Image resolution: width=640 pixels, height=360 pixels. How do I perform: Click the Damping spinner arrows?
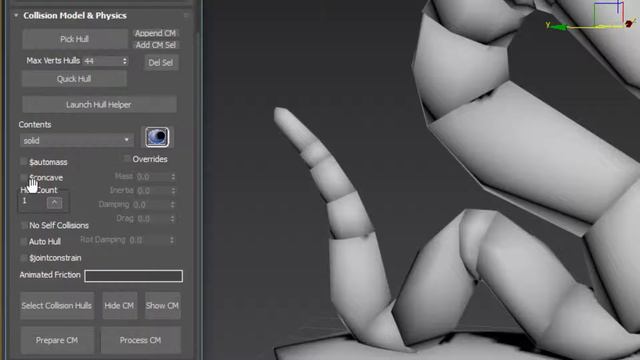coord(173,204)
